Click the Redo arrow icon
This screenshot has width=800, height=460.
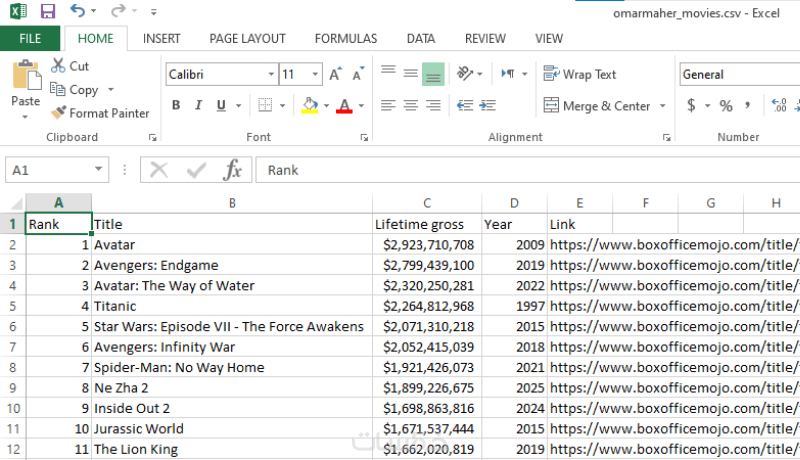[x=118, y=11]
